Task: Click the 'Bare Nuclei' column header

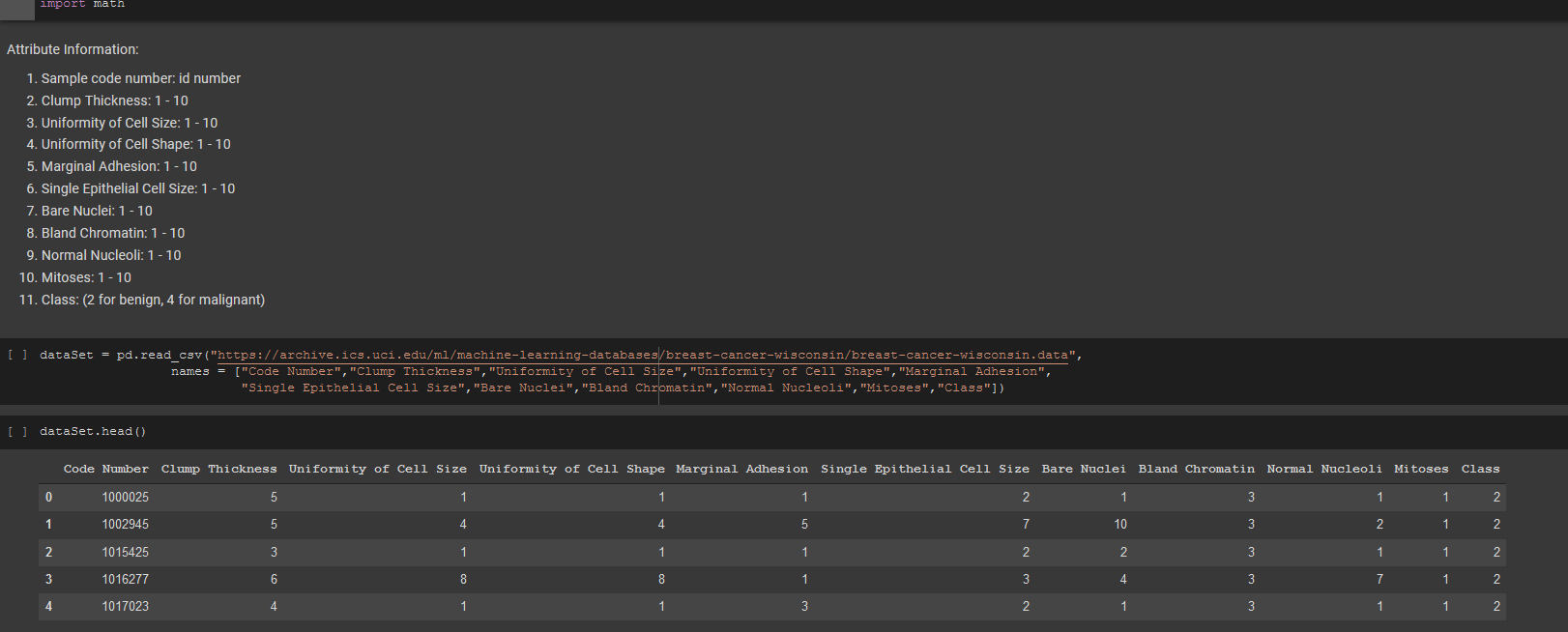Action: coord(1084,469)
